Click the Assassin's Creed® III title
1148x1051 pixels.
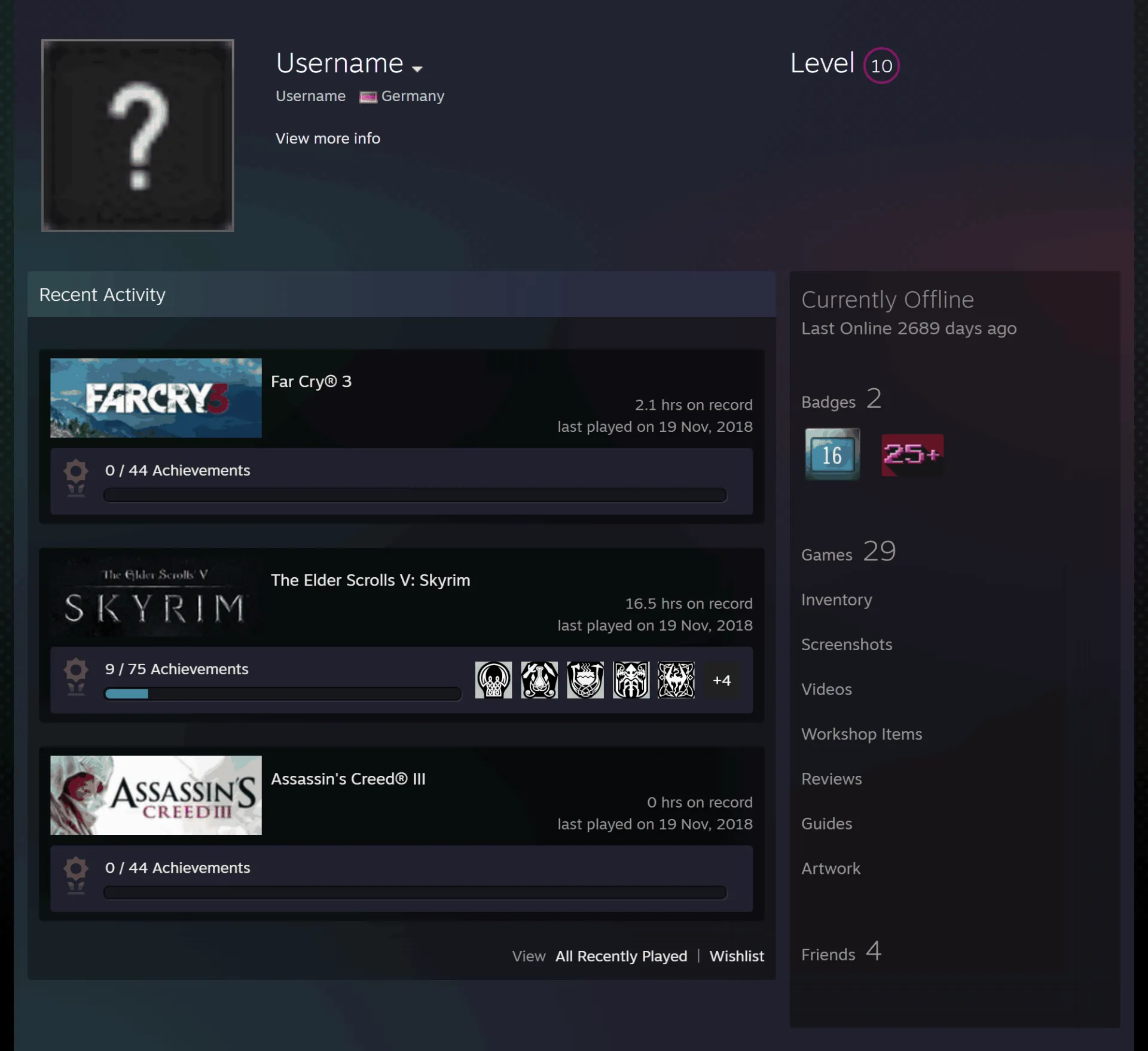pyautogui.click(x=348, y=779)
